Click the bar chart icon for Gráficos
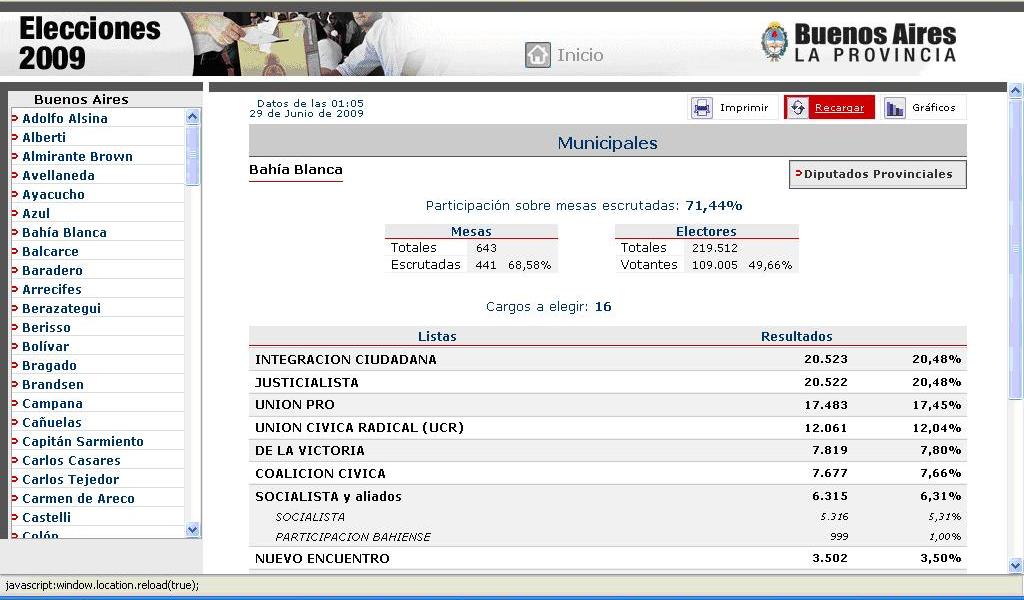1024x600 pixels. [895, 108]
